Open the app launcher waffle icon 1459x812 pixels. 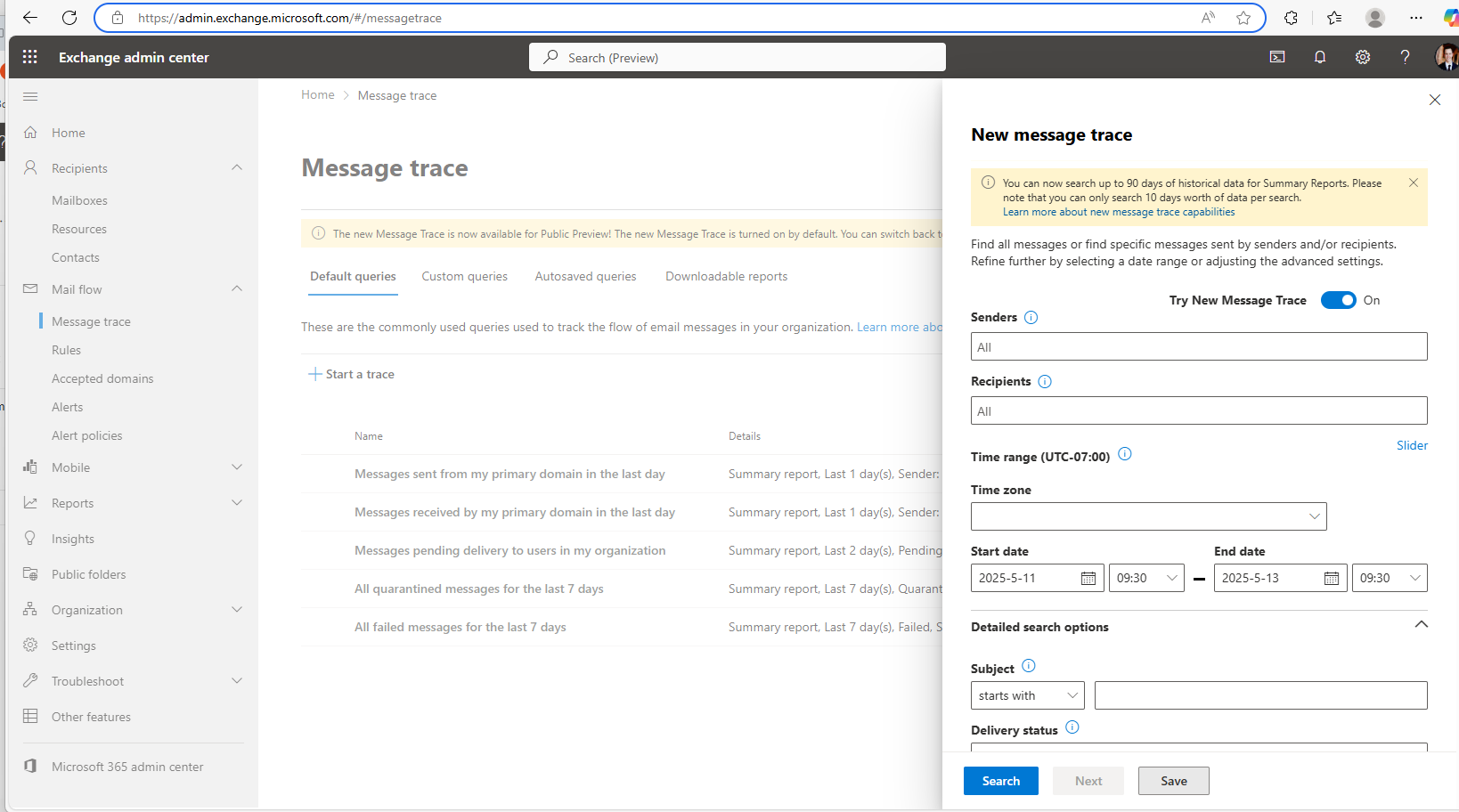(29, 57)
